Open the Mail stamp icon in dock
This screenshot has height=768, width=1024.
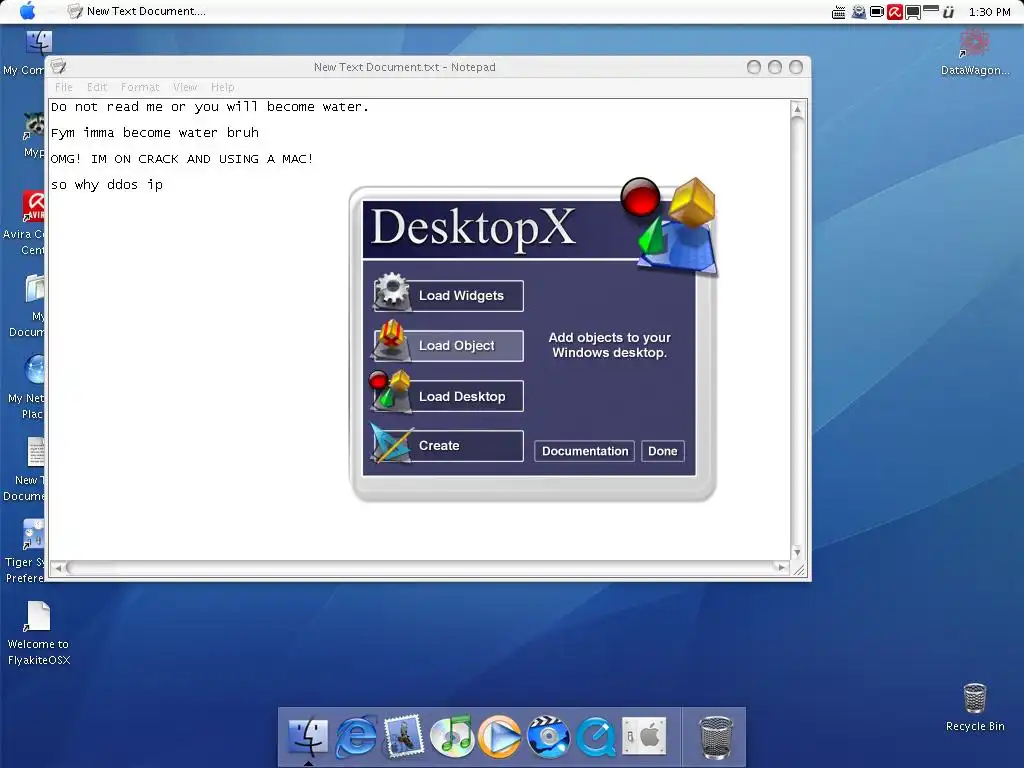[x=404, y=736]
